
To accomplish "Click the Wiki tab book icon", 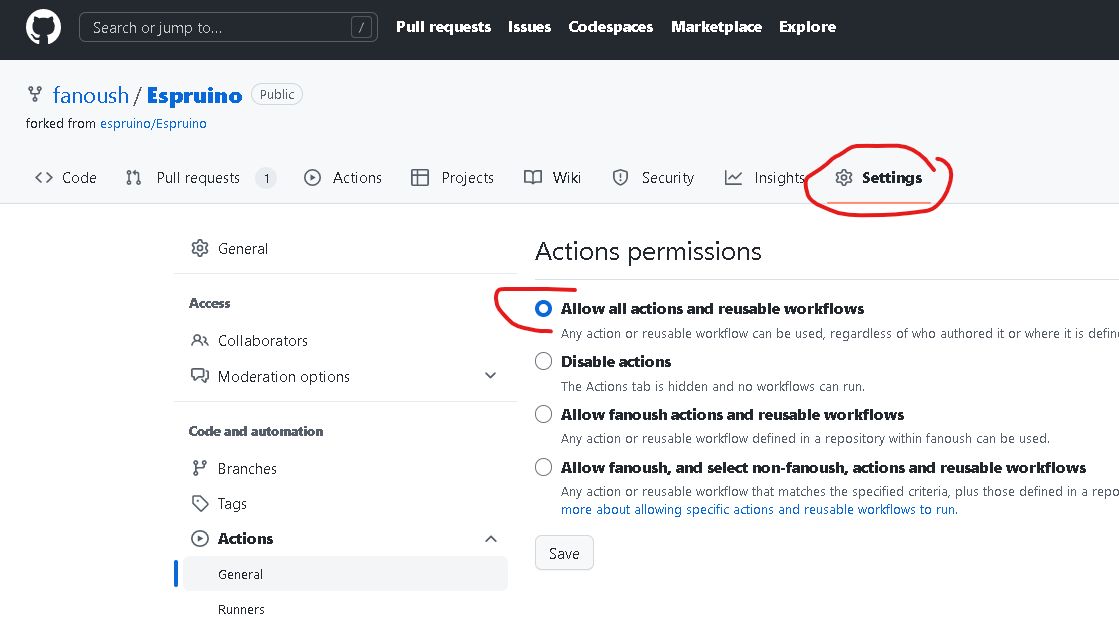I will pyautogui.click(x=533, y=178).
